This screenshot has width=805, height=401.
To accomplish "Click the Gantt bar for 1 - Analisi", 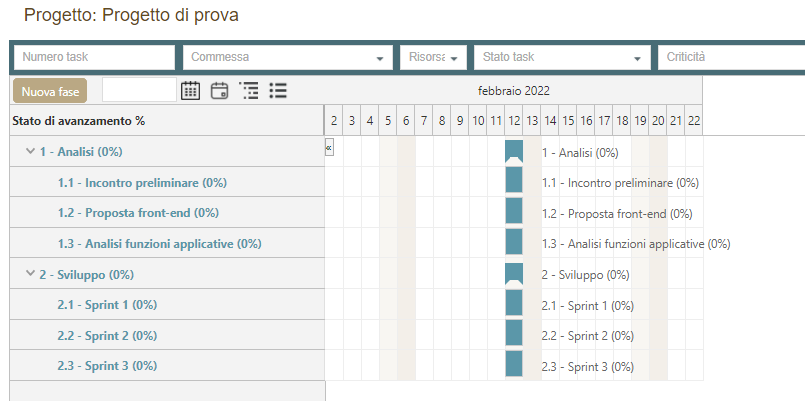I will 514,151.
